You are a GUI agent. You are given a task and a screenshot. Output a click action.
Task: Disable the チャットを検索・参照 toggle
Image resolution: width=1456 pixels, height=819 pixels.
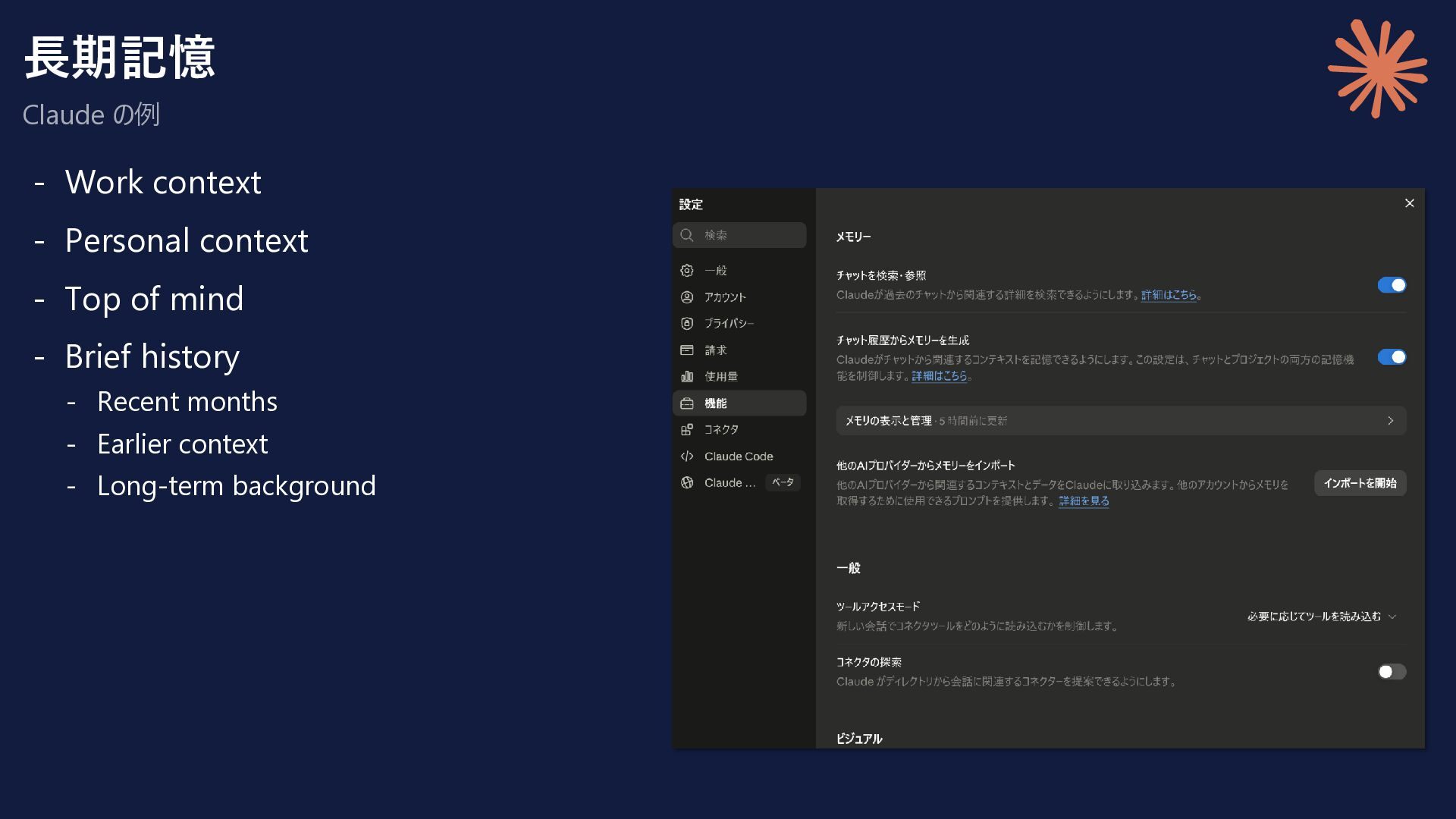[1392, 285]
